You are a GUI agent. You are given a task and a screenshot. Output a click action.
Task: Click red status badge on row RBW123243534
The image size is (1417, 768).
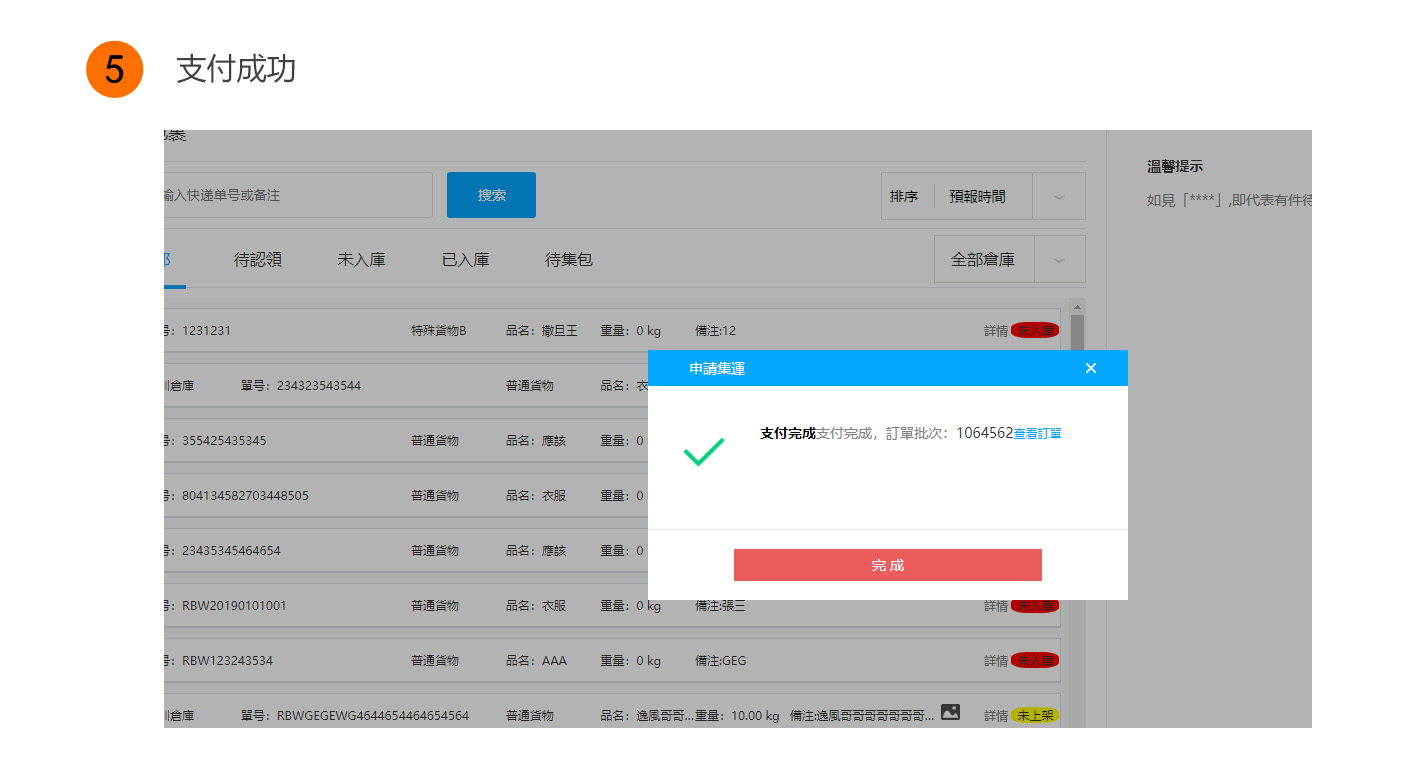point(1034,660)
